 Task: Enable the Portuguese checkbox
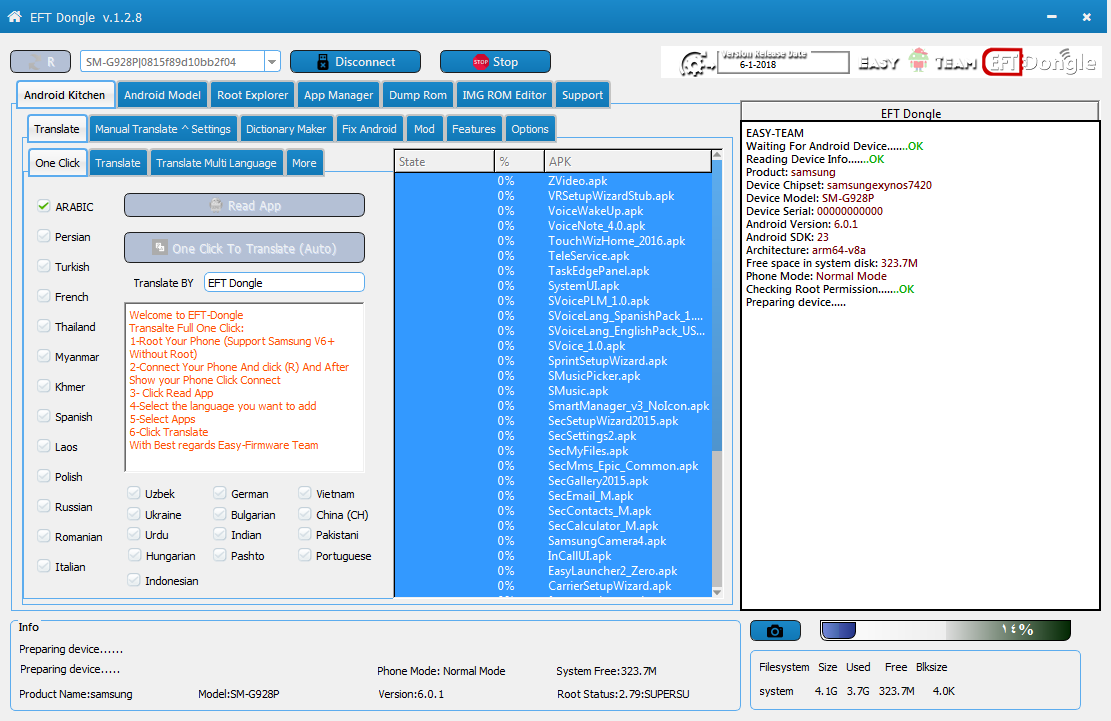305,555
